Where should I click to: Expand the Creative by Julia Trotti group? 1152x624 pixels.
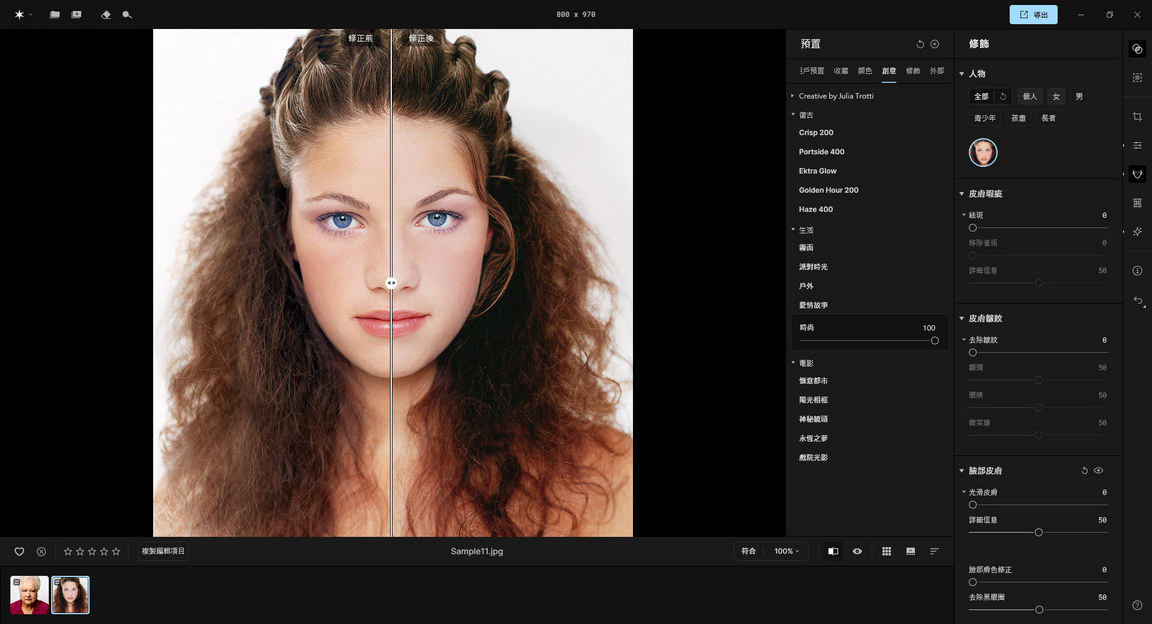pos(835,96)
